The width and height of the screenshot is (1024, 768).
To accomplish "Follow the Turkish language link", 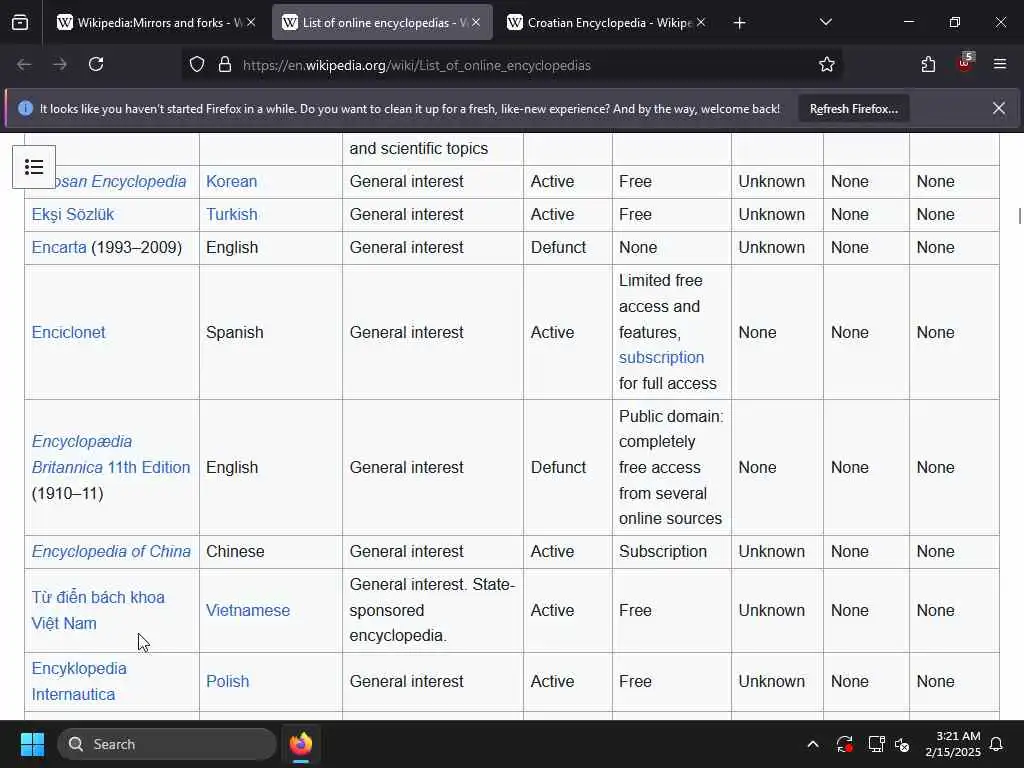I will point(231,214).
